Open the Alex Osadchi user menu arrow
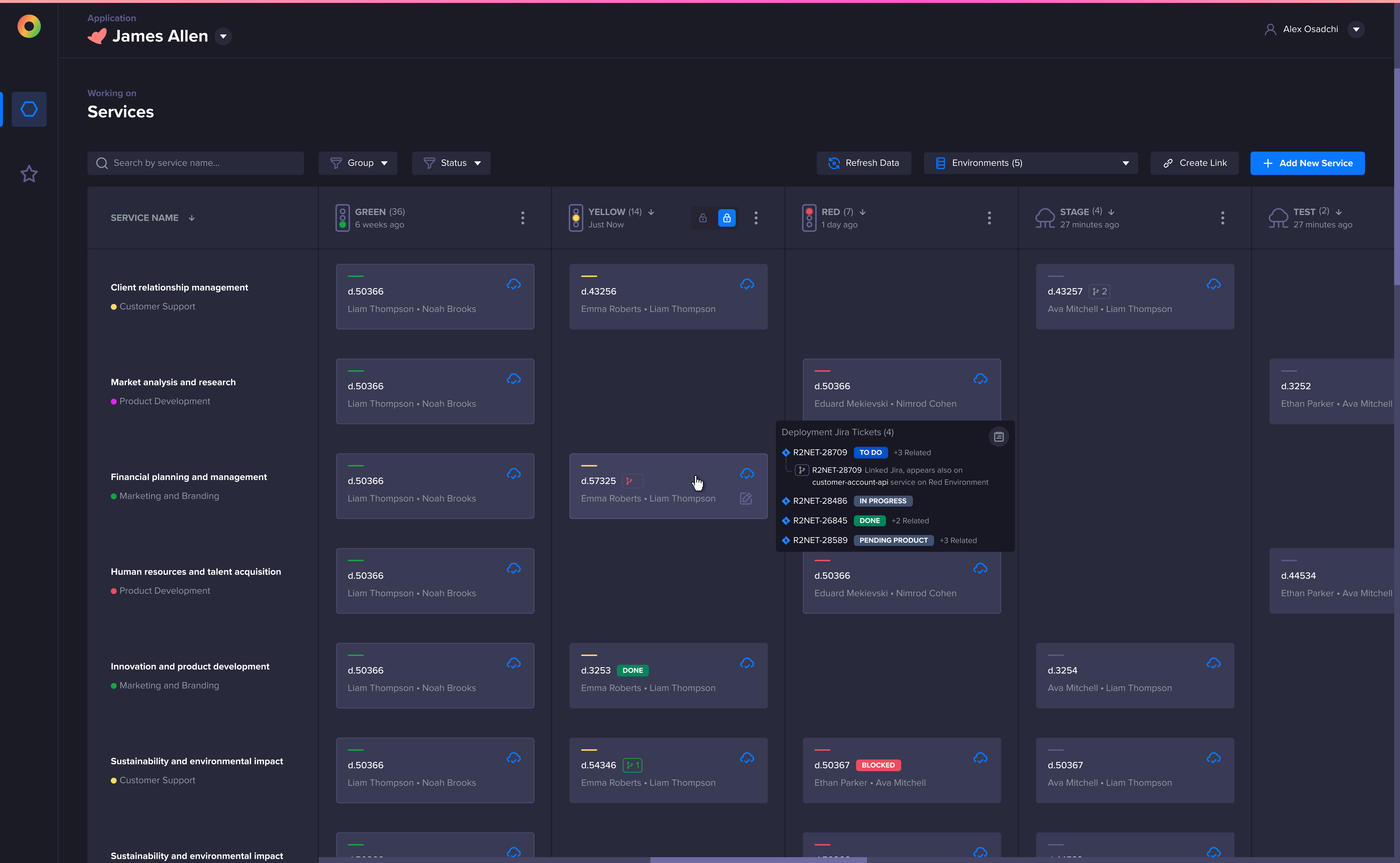1400x863 pixels. tap(1356, 29)
